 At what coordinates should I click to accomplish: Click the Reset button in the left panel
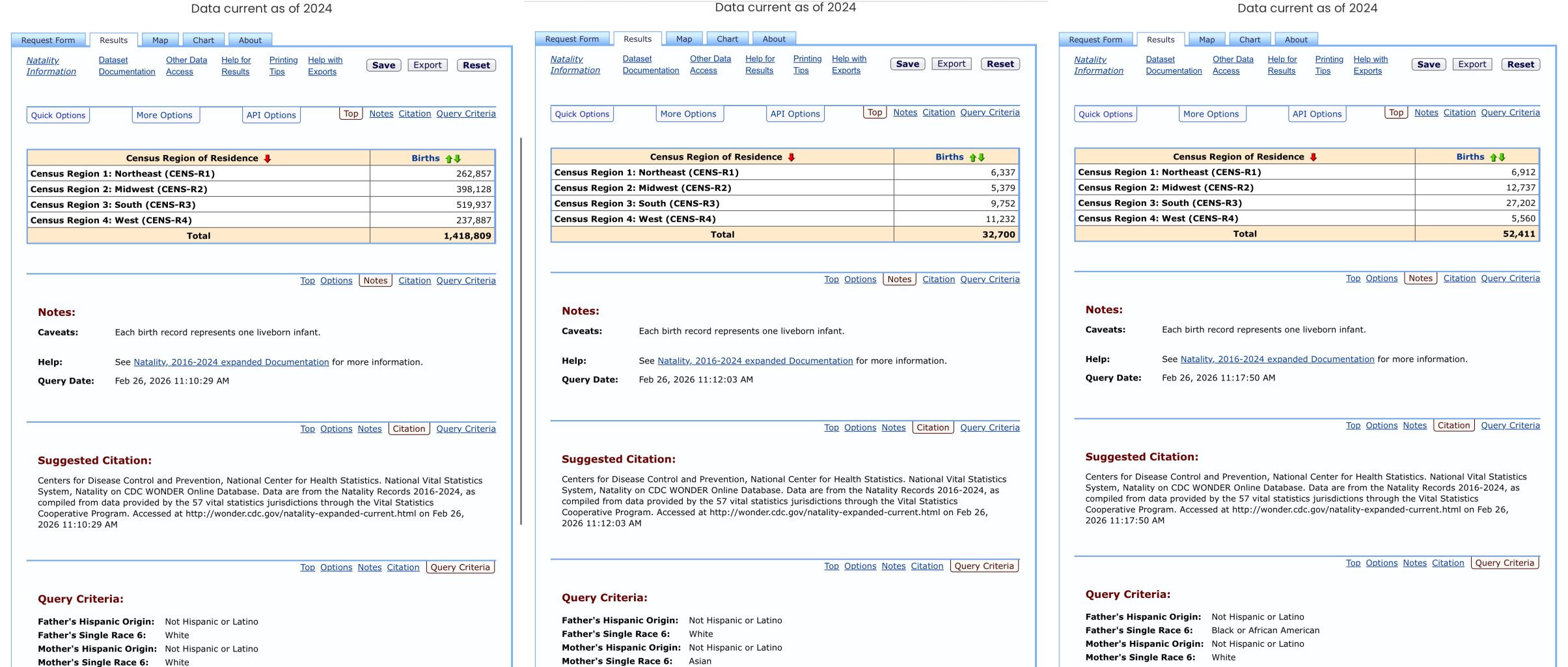476,65
